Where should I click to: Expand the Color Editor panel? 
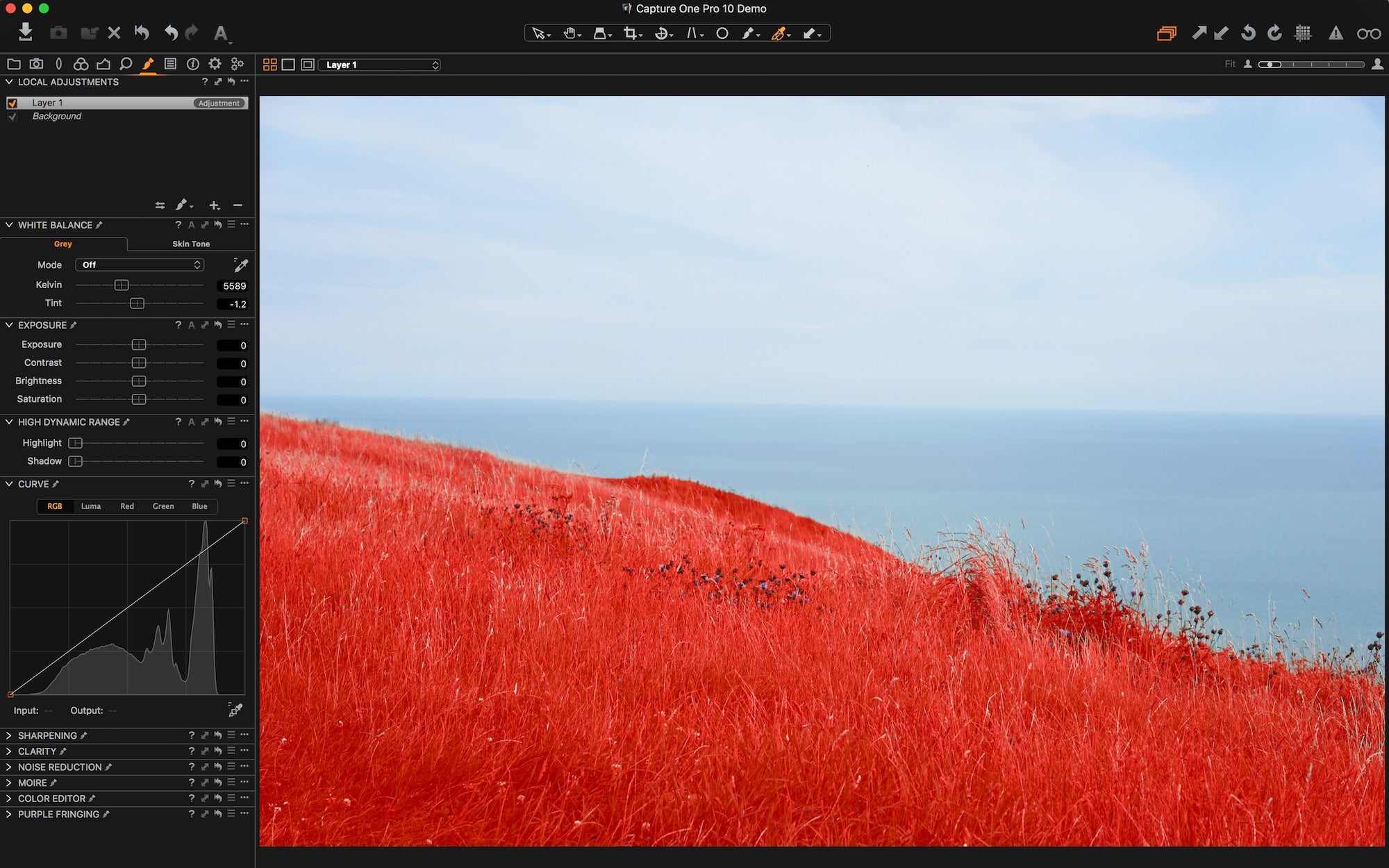pyautogui.click(x=9, y=799)
